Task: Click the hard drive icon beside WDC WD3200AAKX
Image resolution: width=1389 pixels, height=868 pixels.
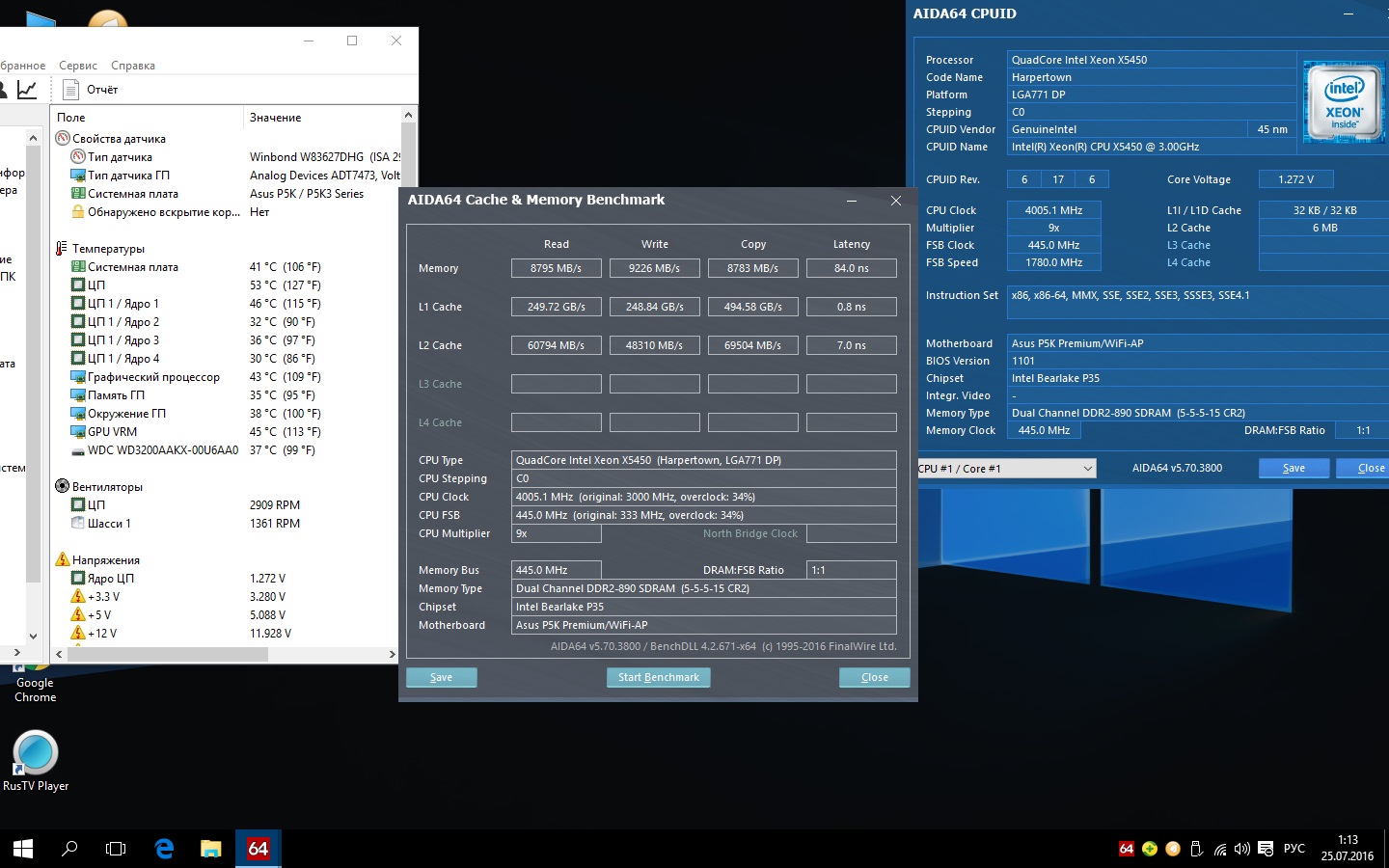Action: click(78, 450)
